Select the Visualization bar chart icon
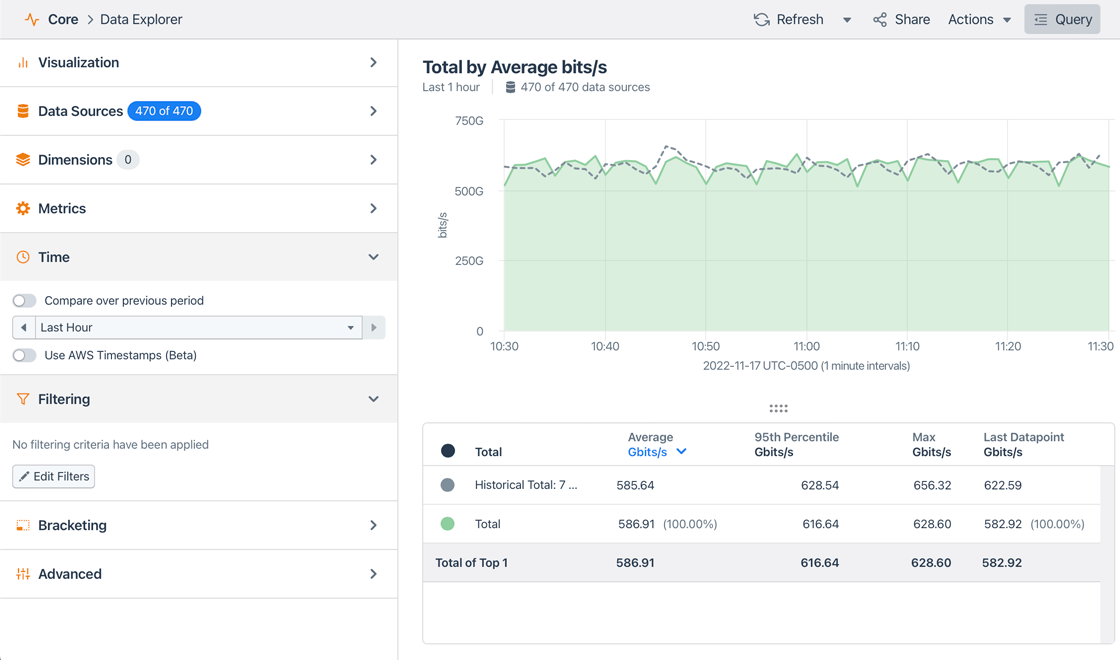Image resolution: width=1120 pixels, height=660 pixels. (22, 62)
